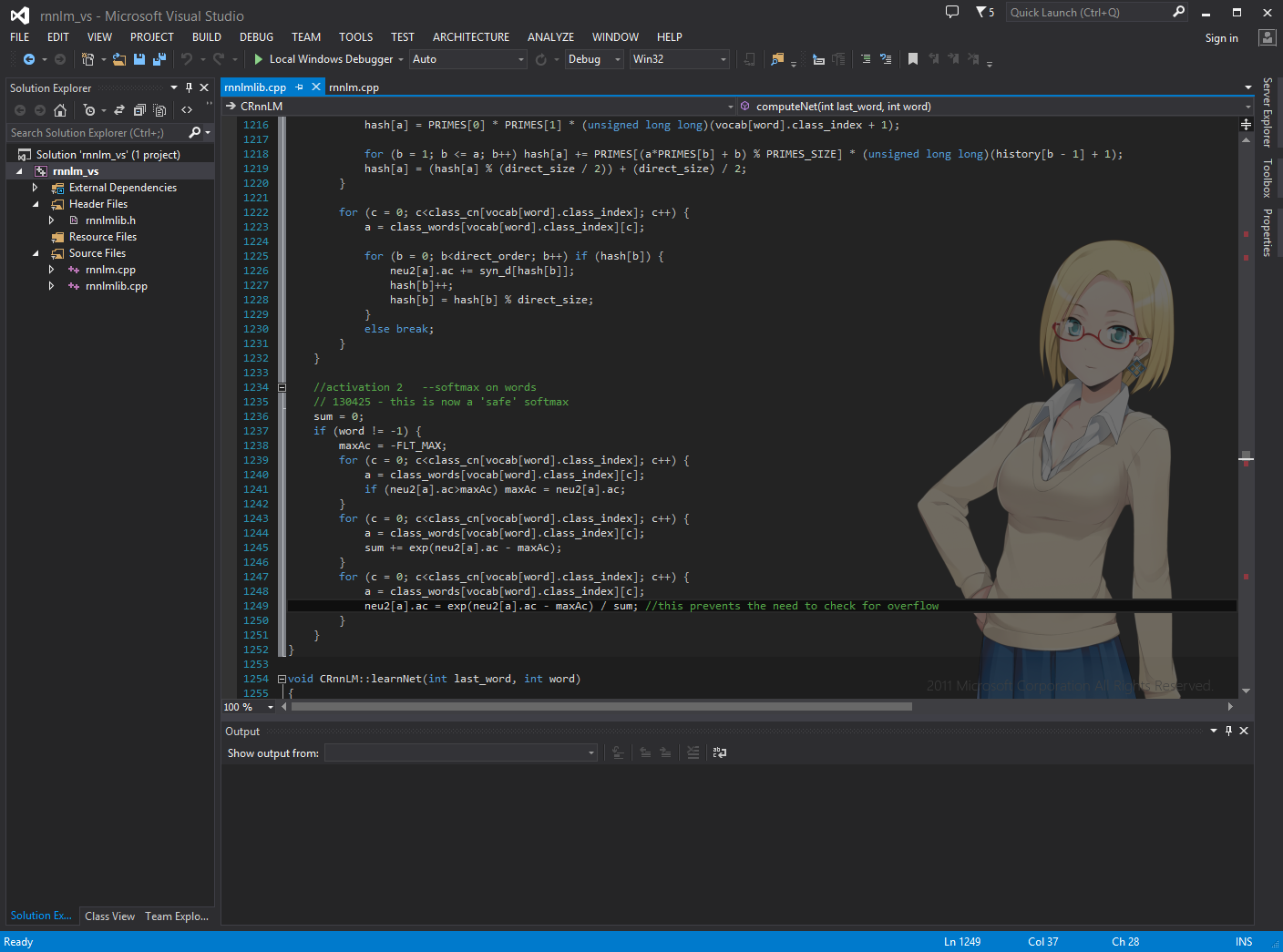The image size is (1283, 952).
Task: Click the Open File folder icon
Action: 119,59
